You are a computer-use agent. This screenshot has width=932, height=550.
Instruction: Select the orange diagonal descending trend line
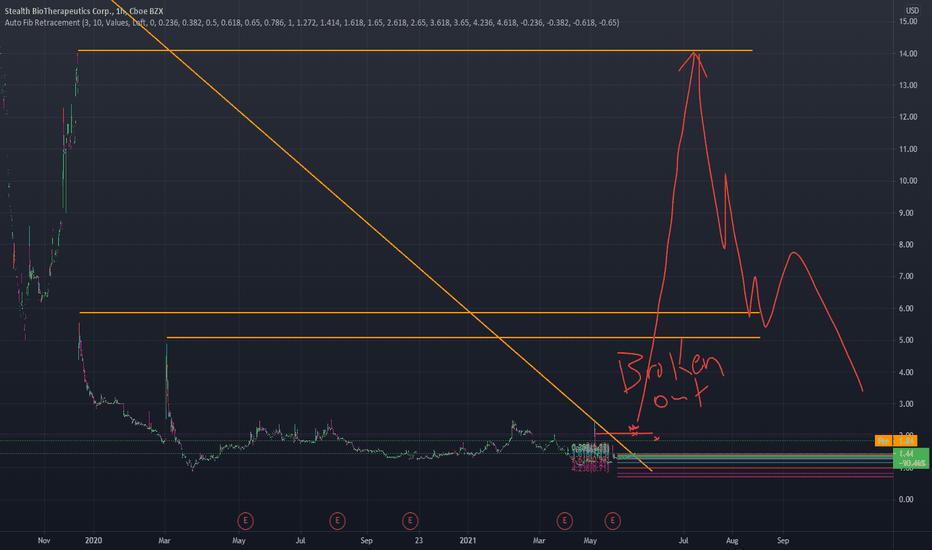[x=380, y=234]
